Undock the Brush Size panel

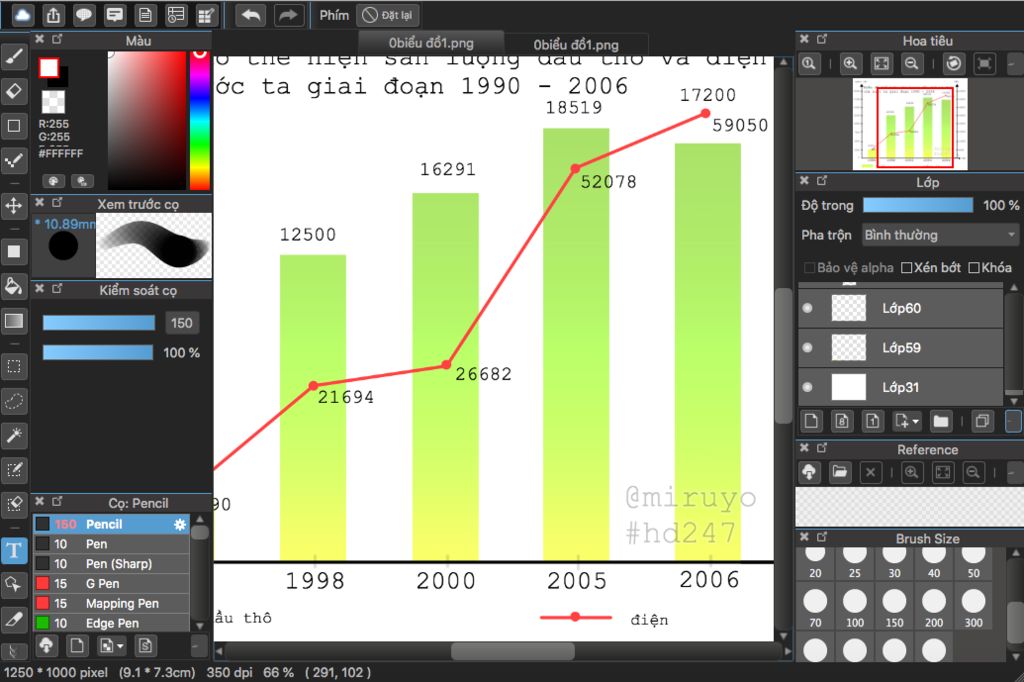coord(822,537)
